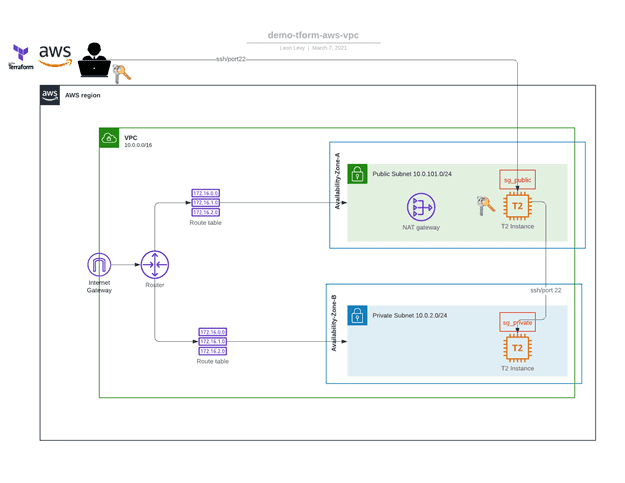Select the T2 Instance in the public subnet
Image resolution: width=625 pixels, height=483 pixels.
pyautogui.click(x=517, y=206)
